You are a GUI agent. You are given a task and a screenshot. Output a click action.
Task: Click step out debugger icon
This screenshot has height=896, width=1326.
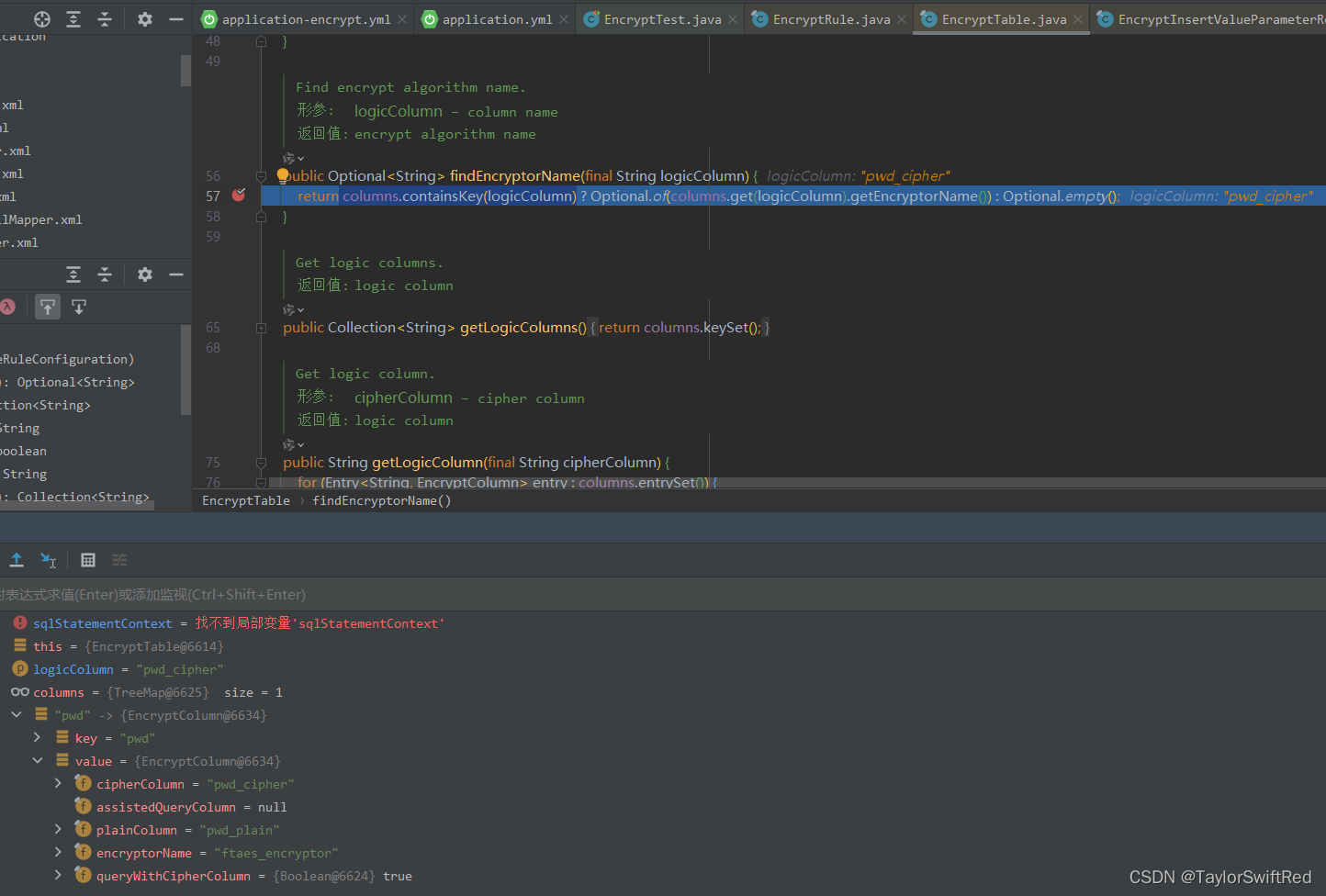click(x=17, y=560)
